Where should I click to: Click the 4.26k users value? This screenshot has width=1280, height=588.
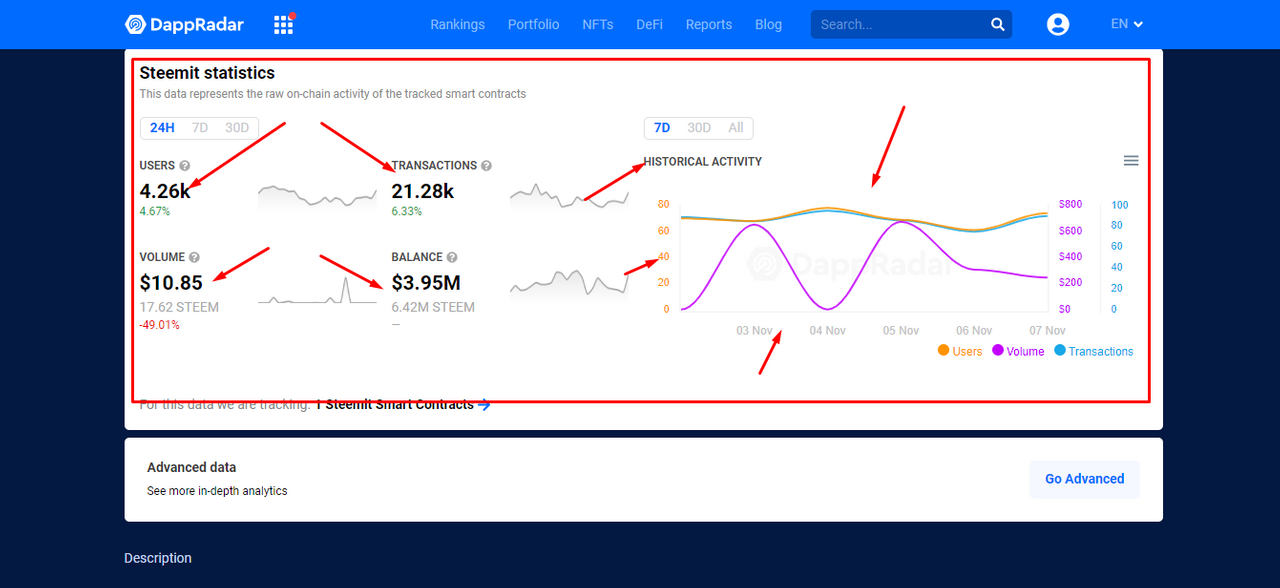pos(165,191)
